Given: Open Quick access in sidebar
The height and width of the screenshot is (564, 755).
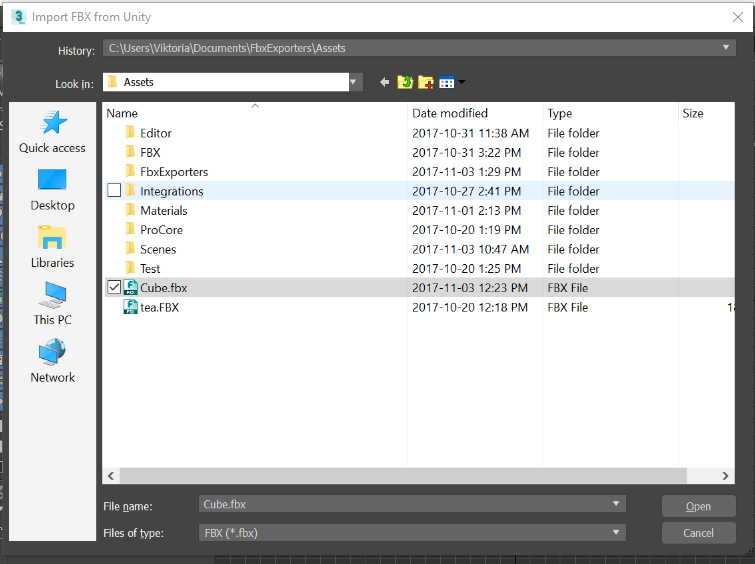Looking at the screenshot, I should 52,132.
